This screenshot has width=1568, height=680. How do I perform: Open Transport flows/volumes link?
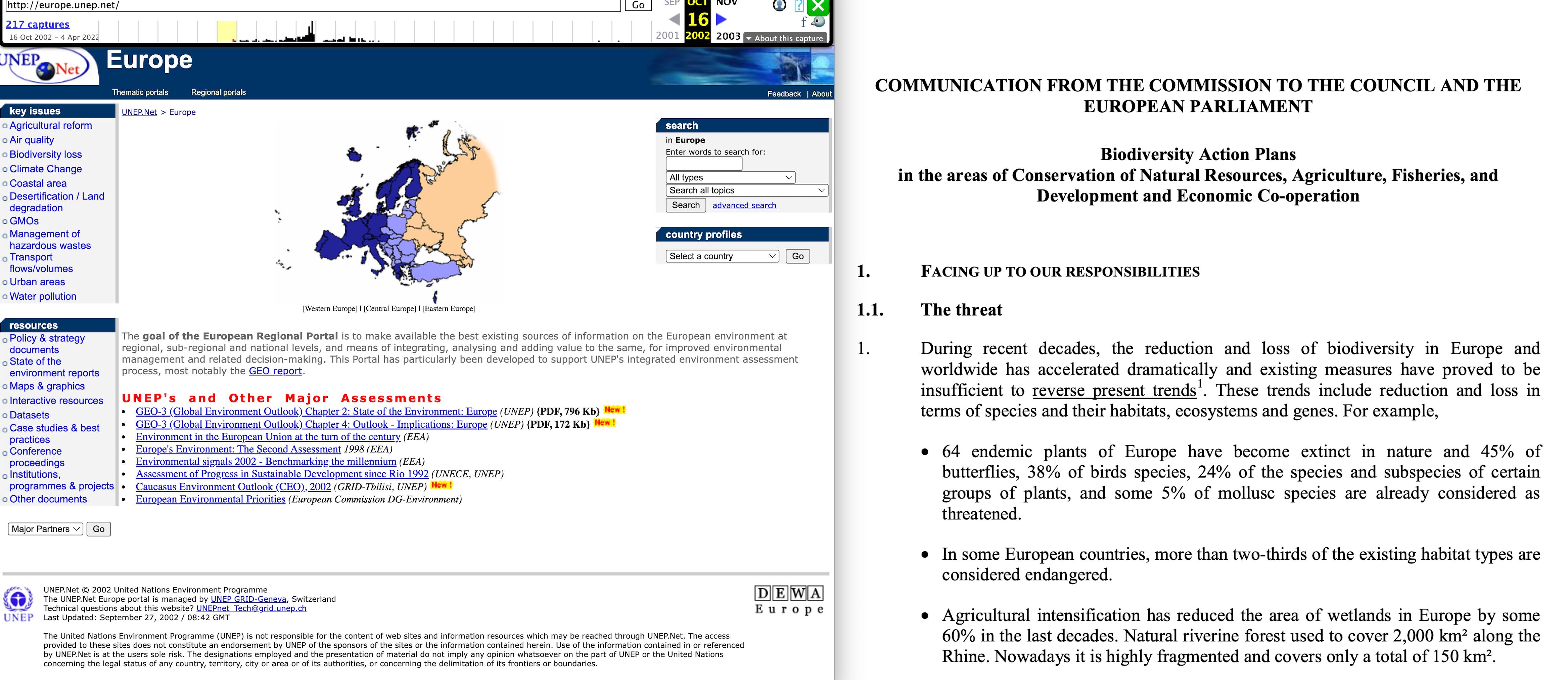point(41,263)
